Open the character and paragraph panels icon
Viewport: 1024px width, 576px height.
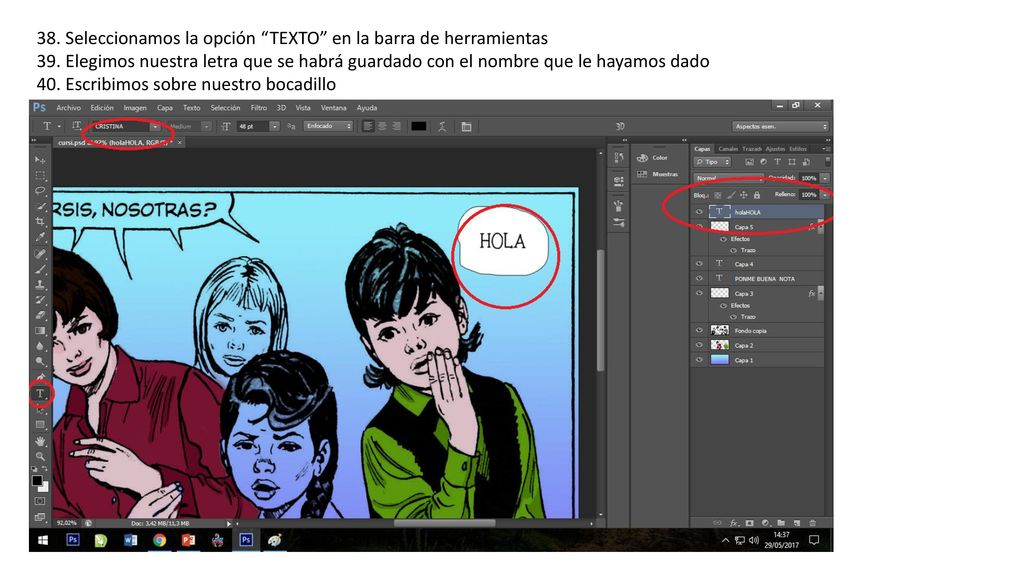pyautogui.click(x=466, y=126)
